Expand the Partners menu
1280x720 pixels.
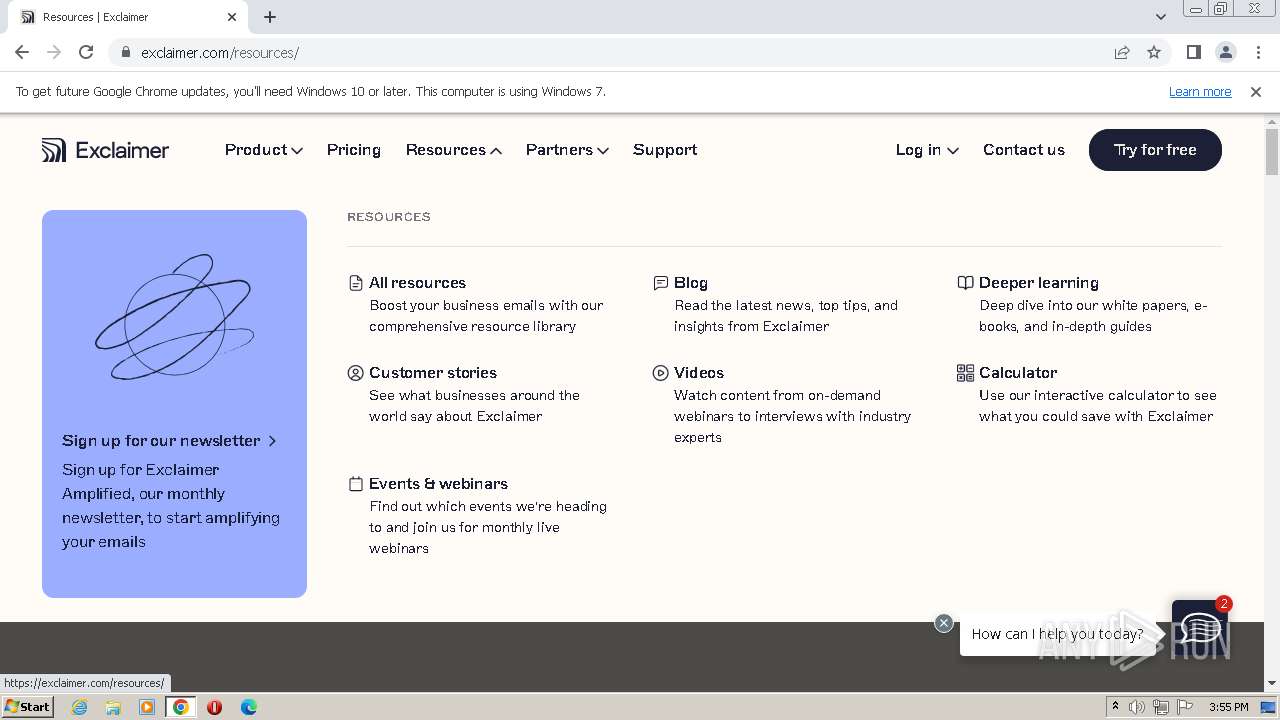point(567,150)
